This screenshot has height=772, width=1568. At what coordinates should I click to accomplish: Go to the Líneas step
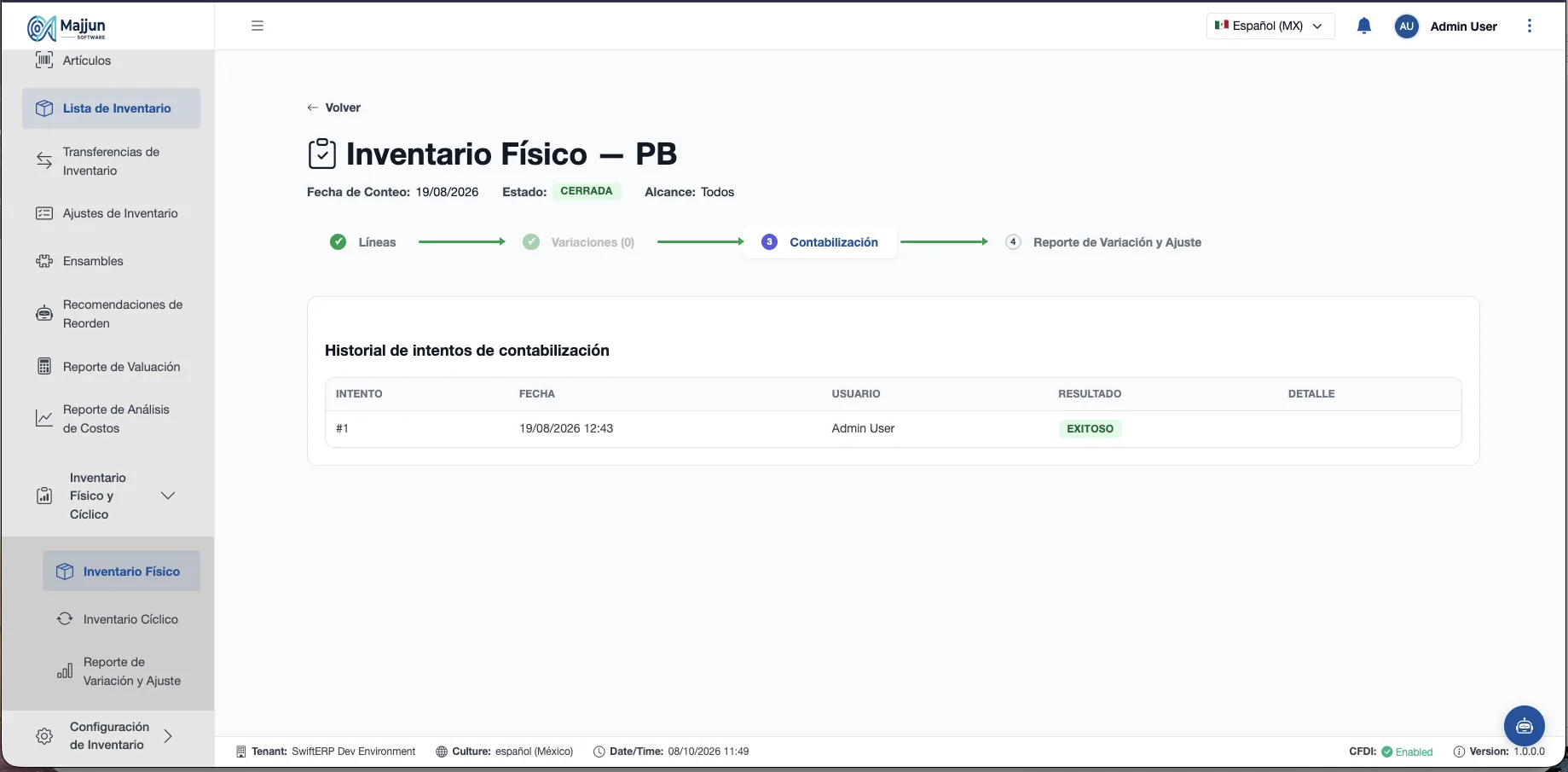363,242
